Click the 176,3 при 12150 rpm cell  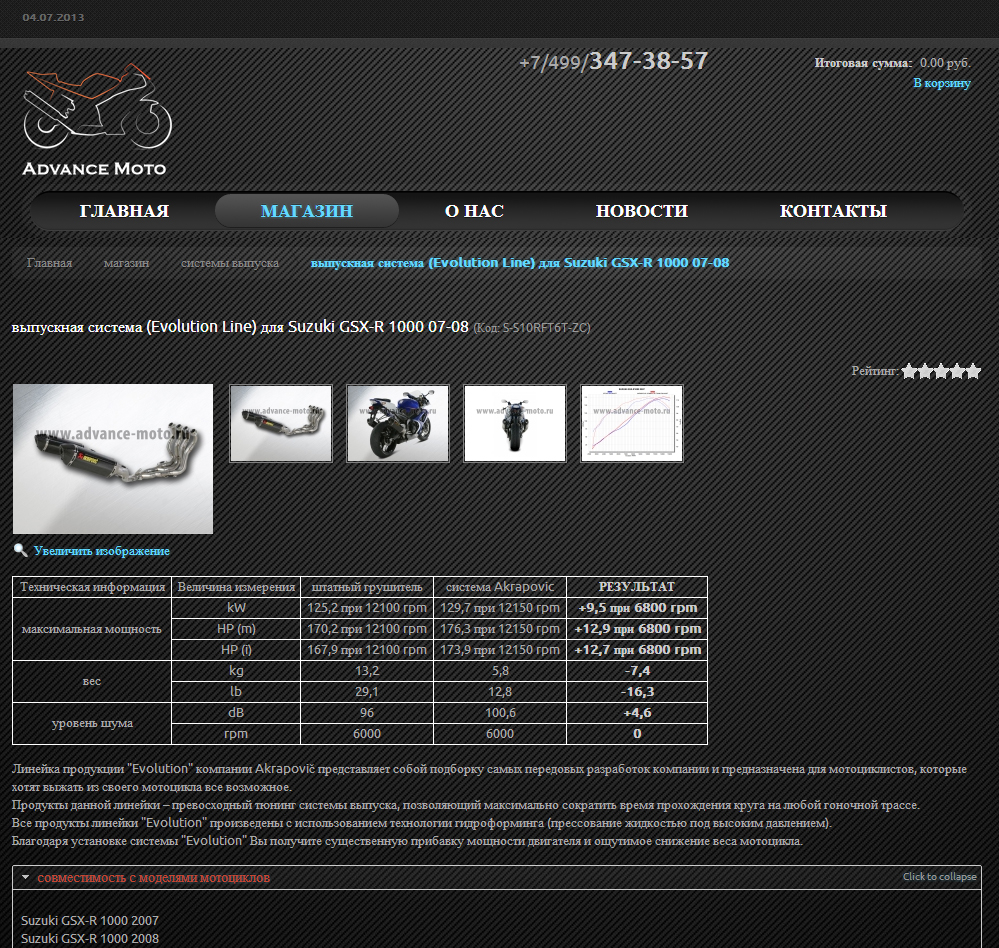500,629
